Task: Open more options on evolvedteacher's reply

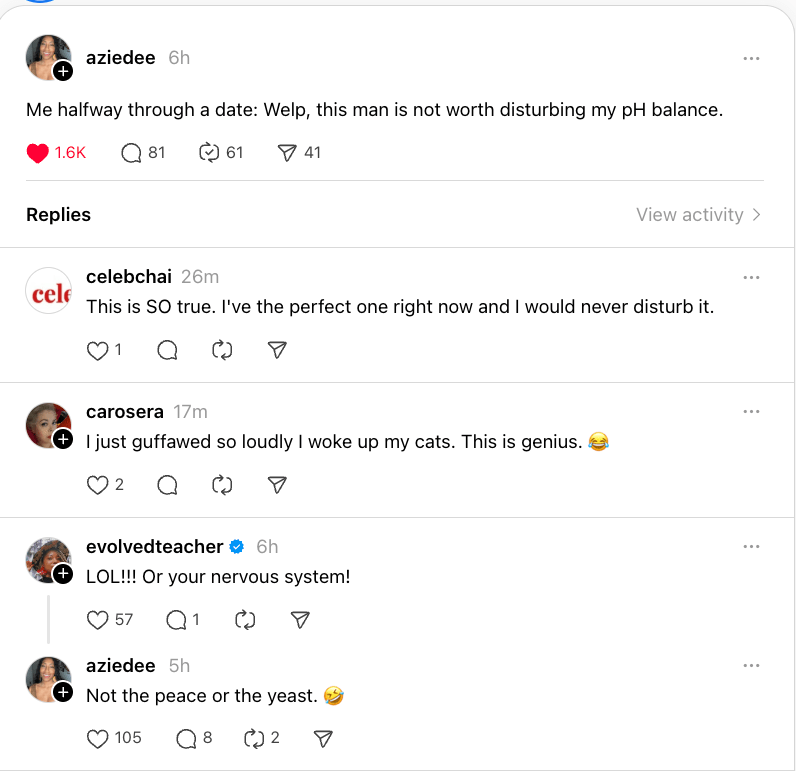Action: [x=752, y=547]
